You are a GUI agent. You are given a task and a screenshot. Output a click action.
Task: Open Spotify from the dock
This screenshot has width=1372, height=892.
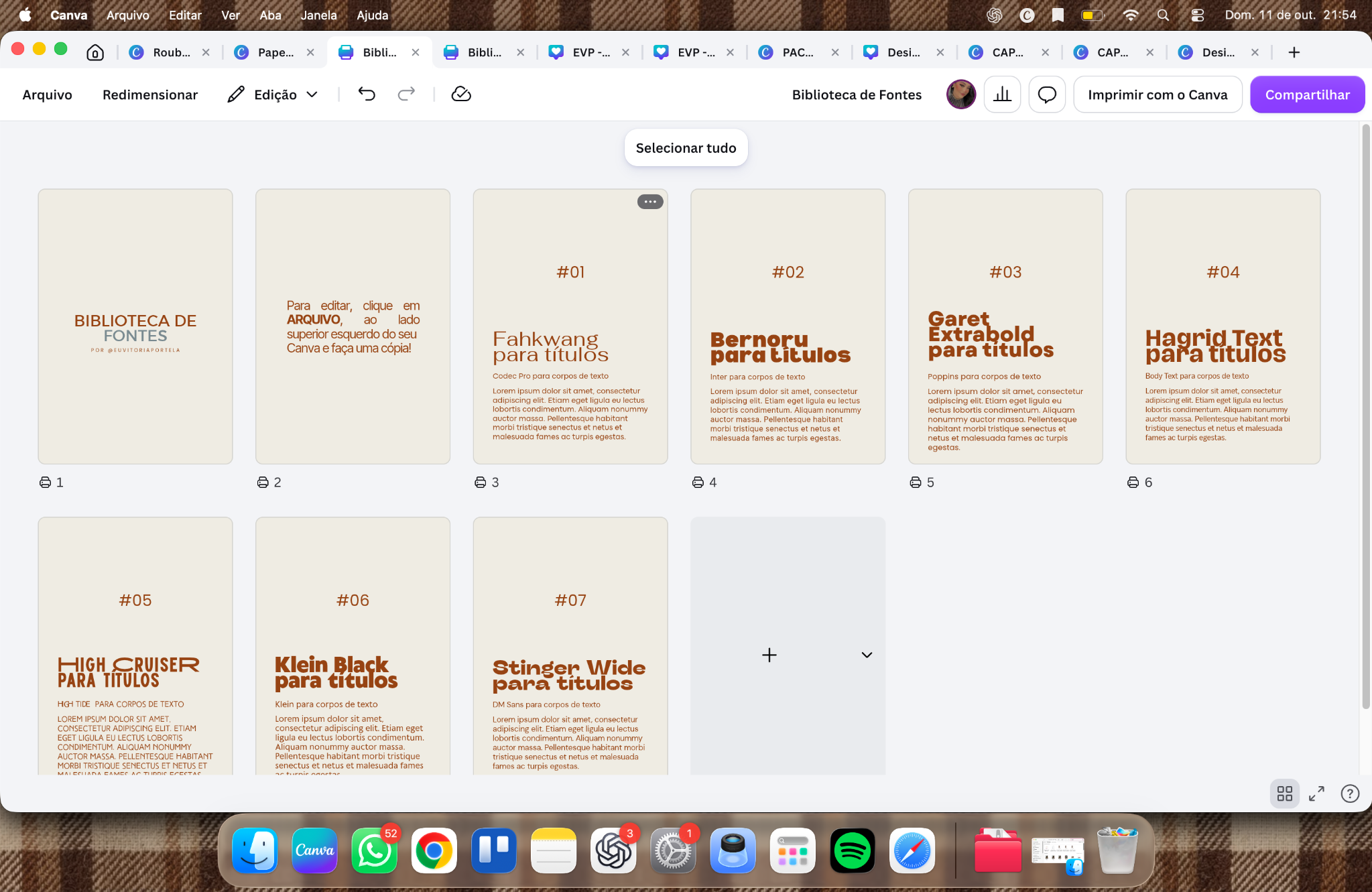(852, 851)
